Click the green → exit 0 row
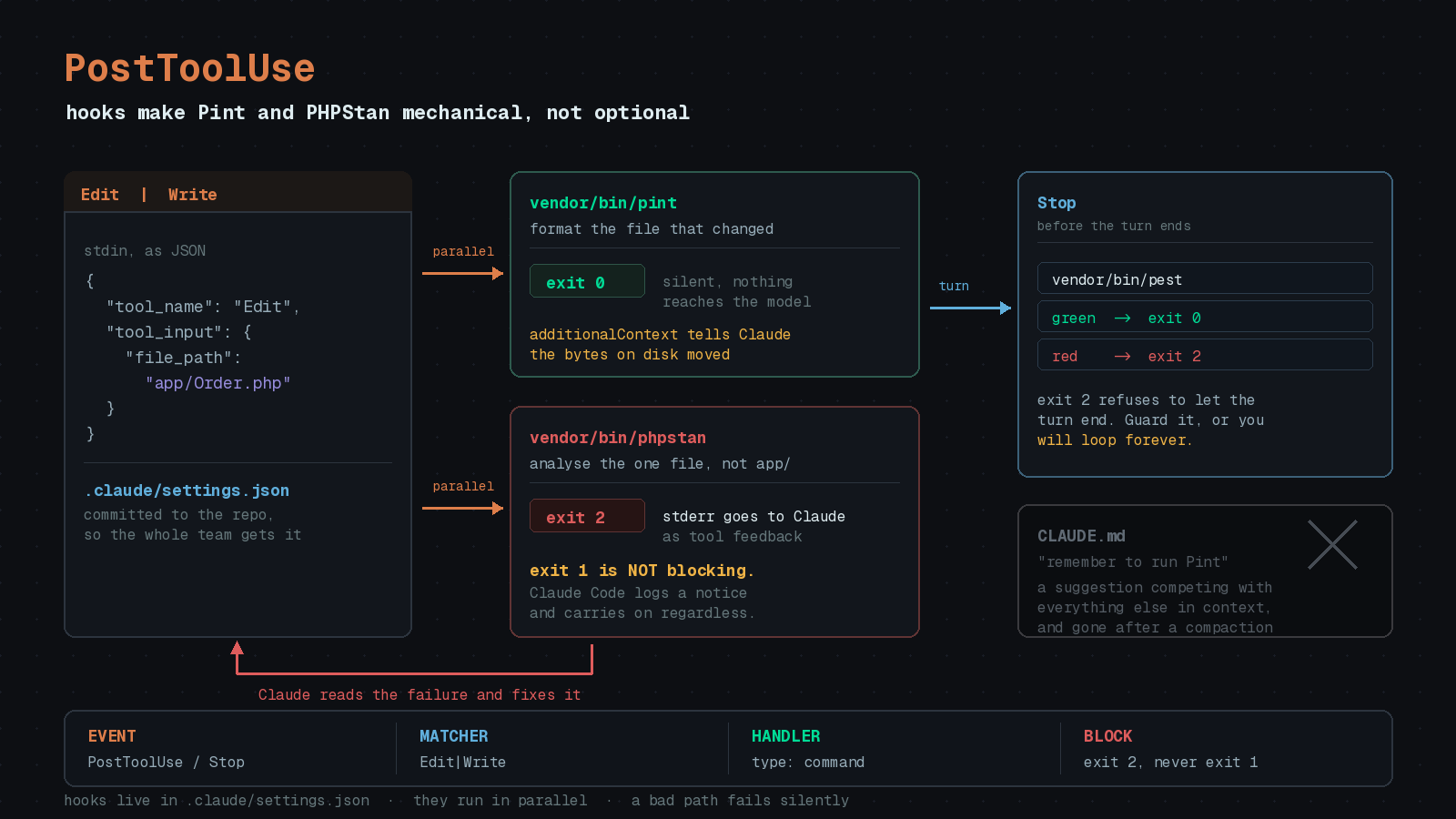Screen dimensions: 1456x819 coord(1205,317)
